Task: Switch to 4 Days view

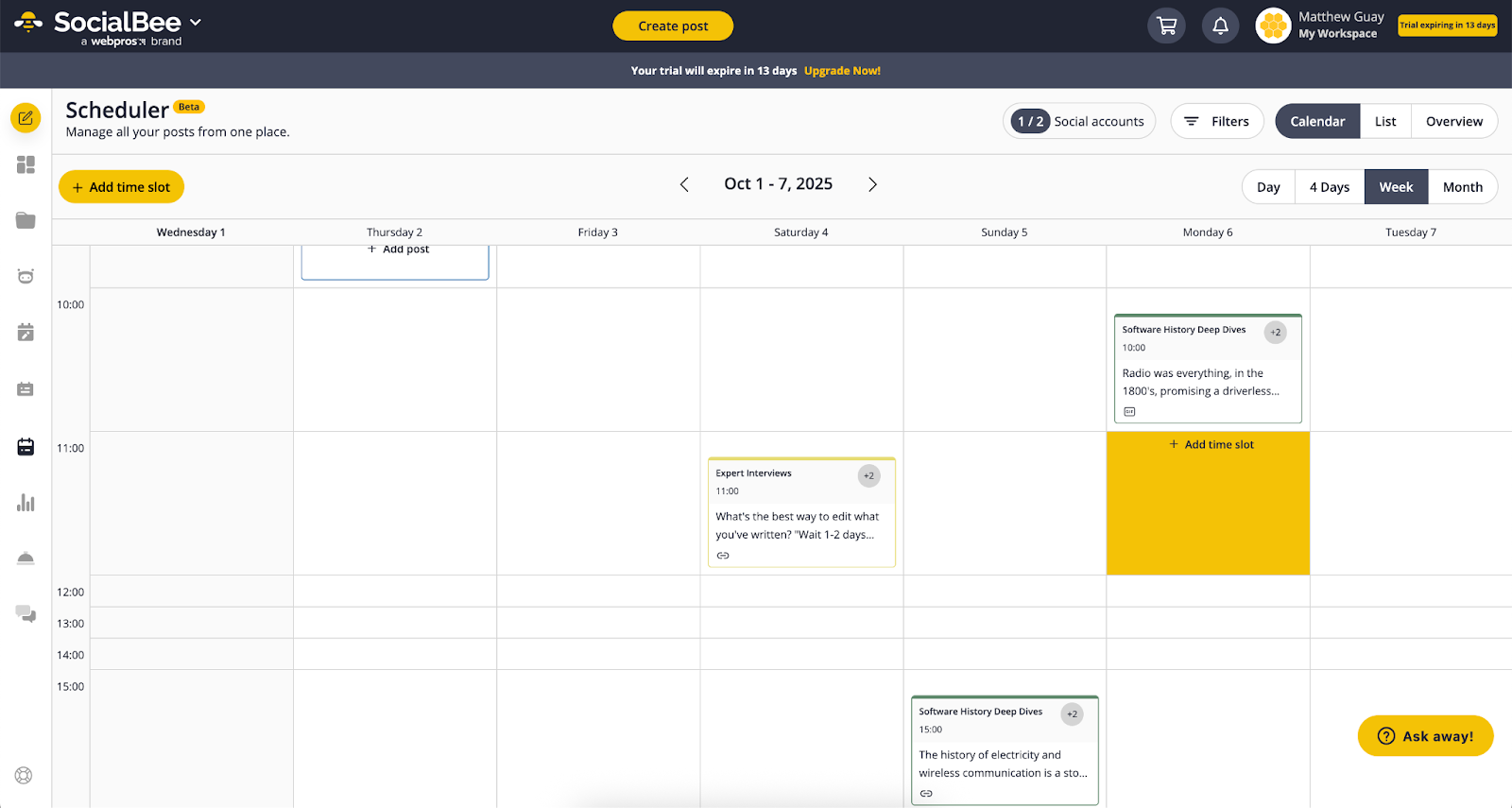Action: [1329, 187]
